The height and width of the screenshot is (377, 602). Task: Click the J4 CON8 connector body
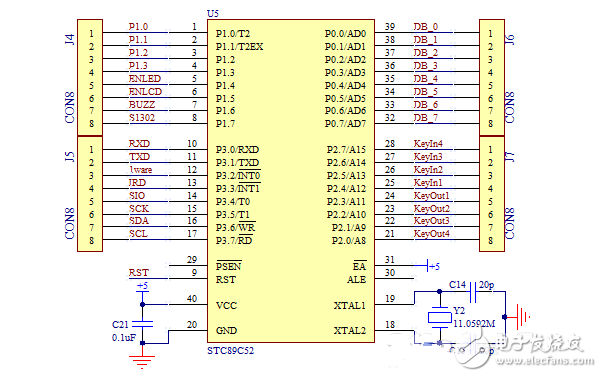point(90,78)
